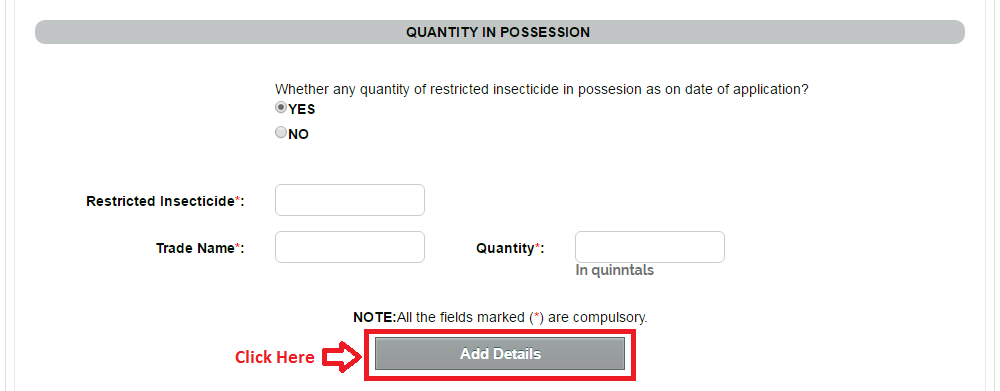Focus the Restricted Insecticide input field
The height and width of the screenshot is (391, 1000).
[349, 200]
